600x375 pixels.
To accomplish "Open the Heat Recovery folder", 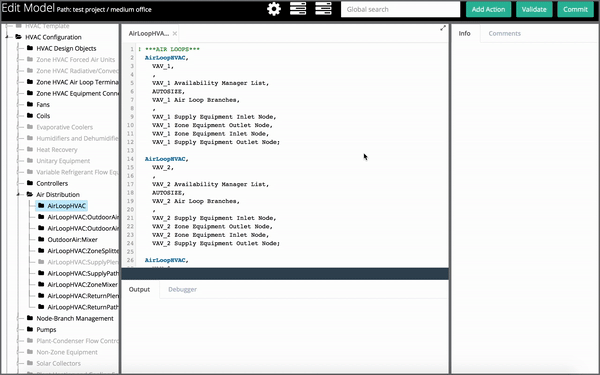I will pos(57,150).
